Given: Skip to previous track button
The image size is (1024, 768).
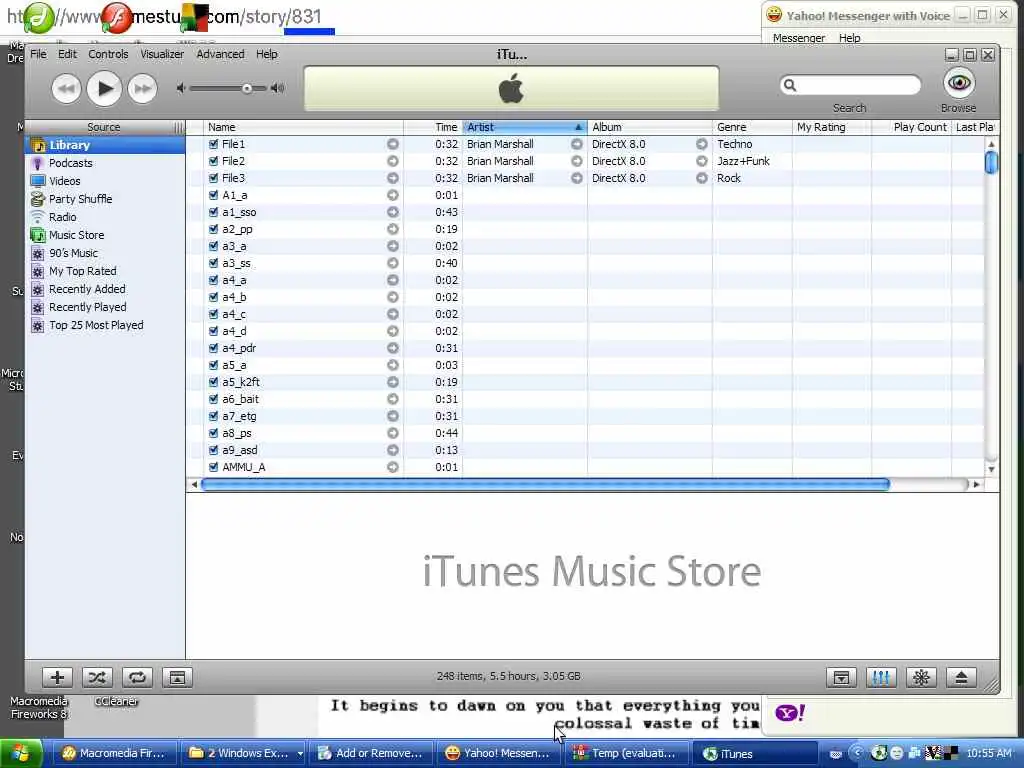Looking at the screenshot, I should tap(66, 88).
